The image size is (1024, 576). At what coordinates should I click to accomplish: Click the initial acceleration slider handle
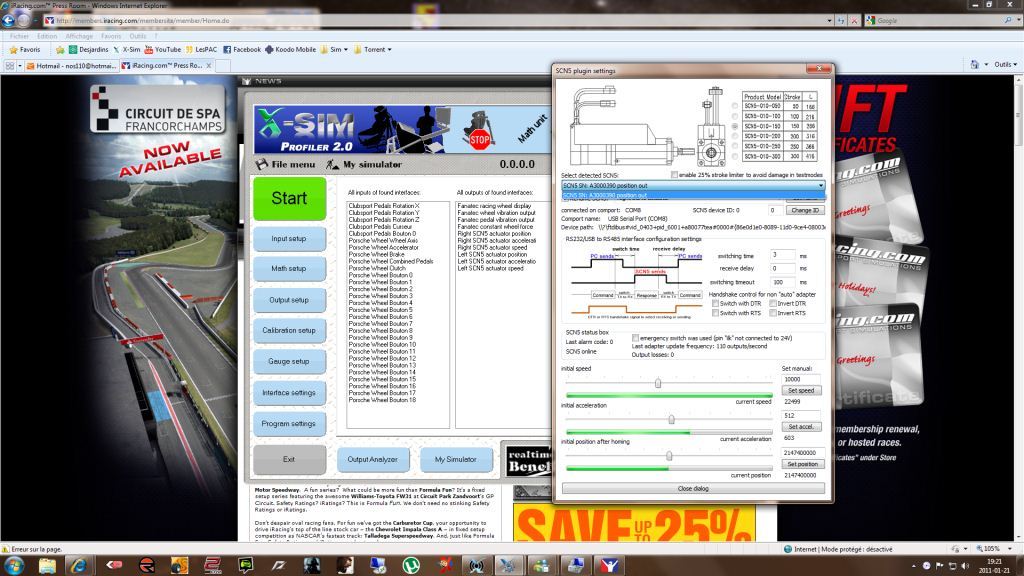click(671, 419)
